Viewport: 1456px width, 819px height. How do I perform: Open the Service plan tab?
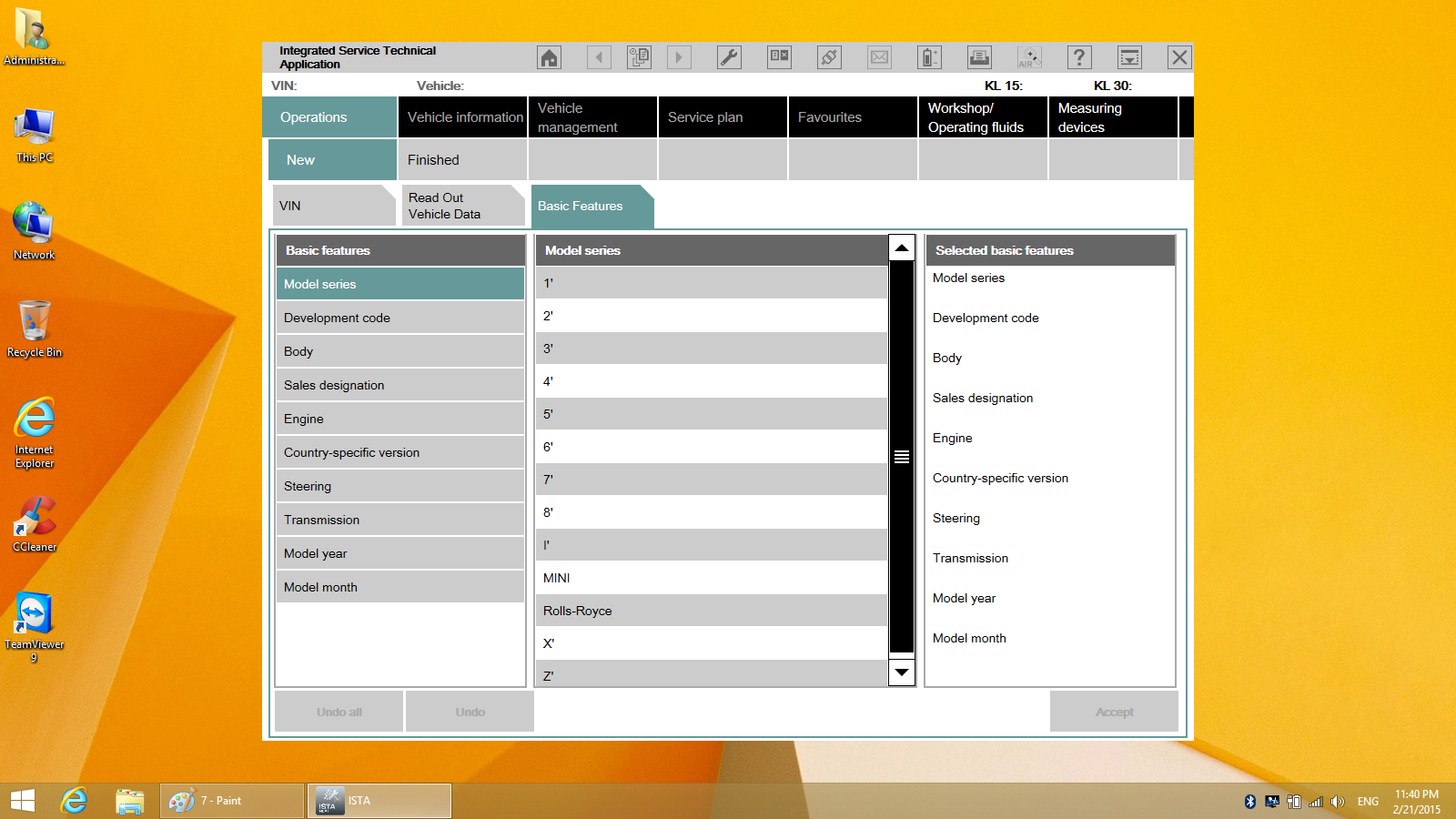(x=723, y=117)
